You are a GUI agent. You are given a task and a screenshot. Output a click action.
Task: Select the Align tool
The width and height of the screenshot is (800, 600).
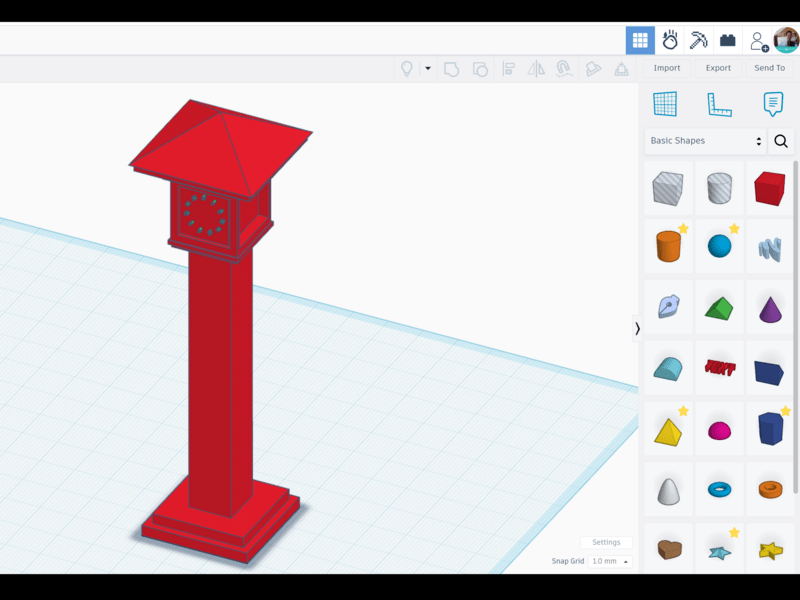click(x=508, y=69)
